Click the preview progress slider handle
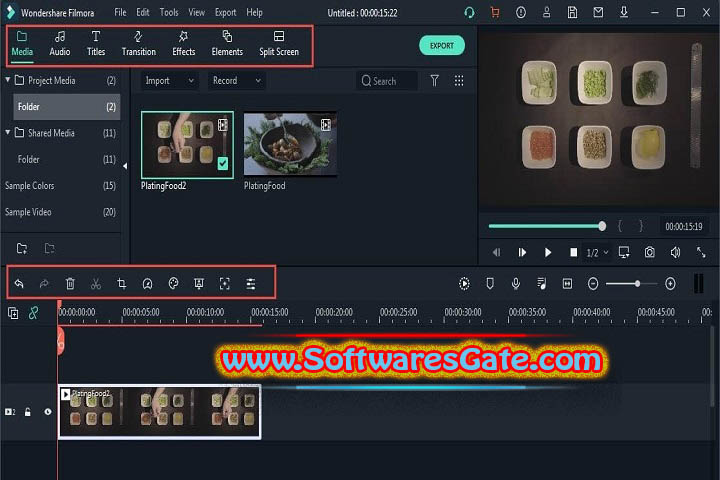Screen dimensions: 720x480 coord(602,226)
